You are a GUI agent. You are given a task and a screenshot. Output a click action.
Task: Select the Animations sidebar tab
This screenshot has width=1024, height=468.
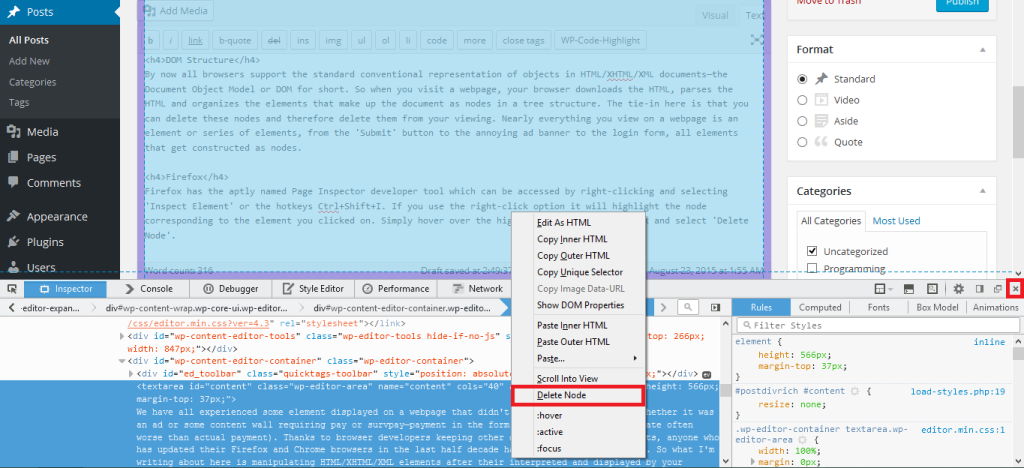(995, 307)
